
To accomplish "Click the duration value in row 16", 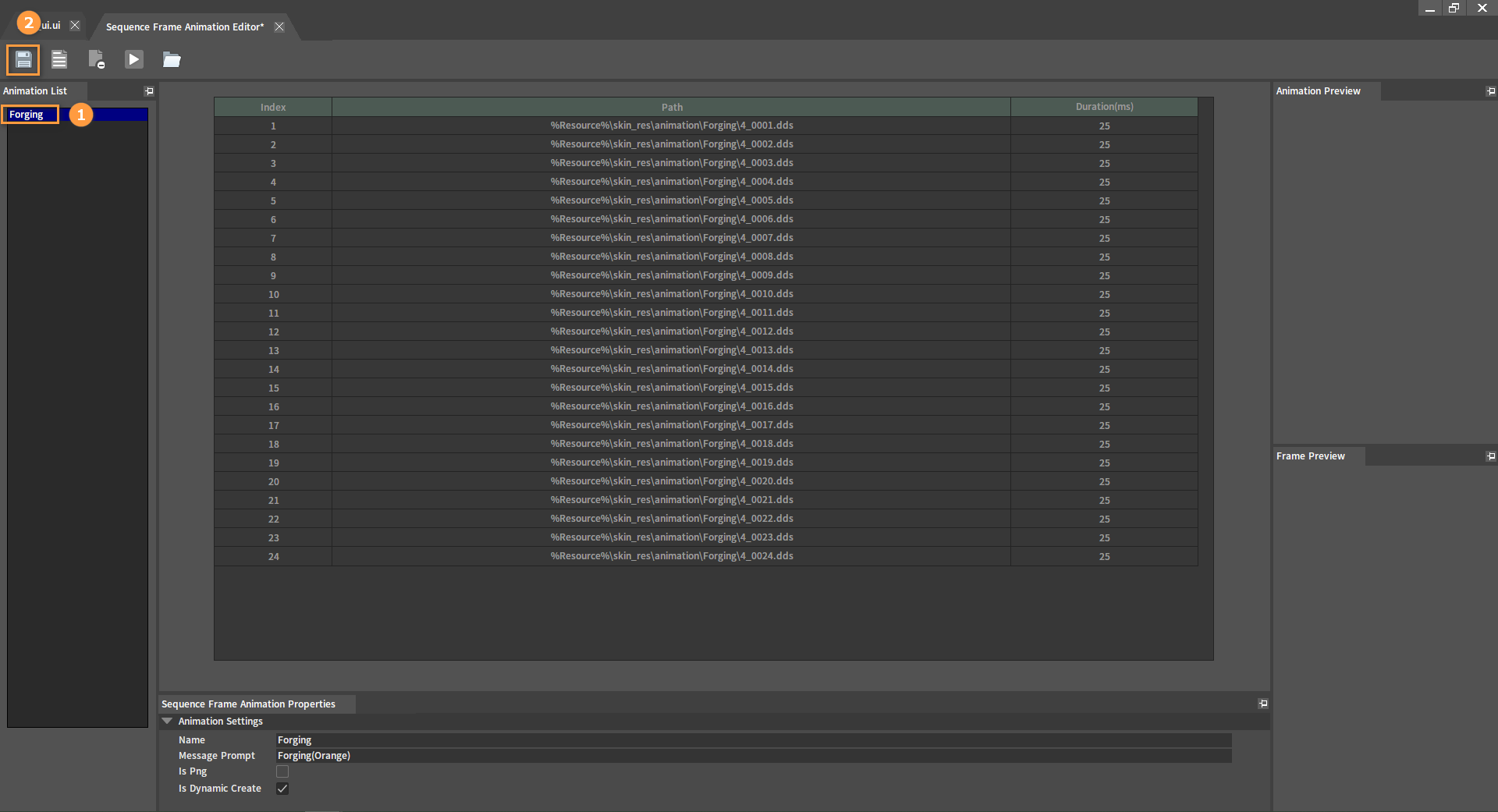I will [1104, 406].
